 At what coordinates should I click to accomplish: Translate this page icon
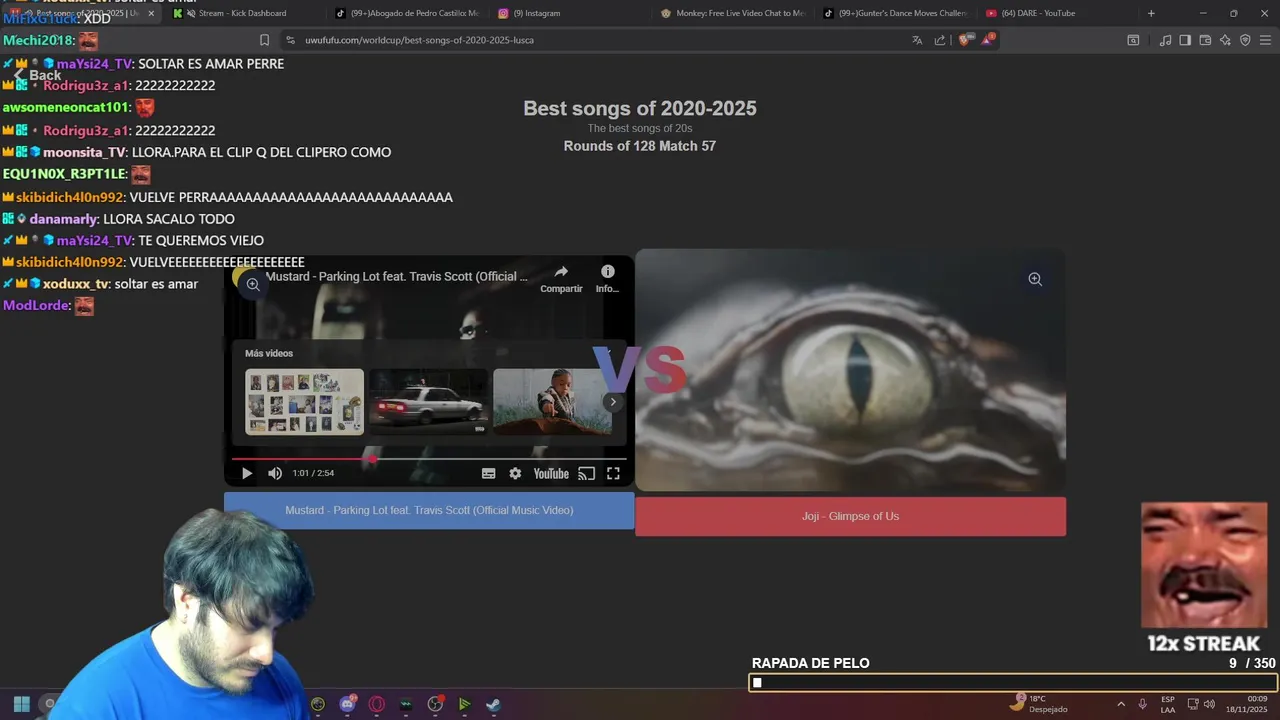tap(917, 40)
